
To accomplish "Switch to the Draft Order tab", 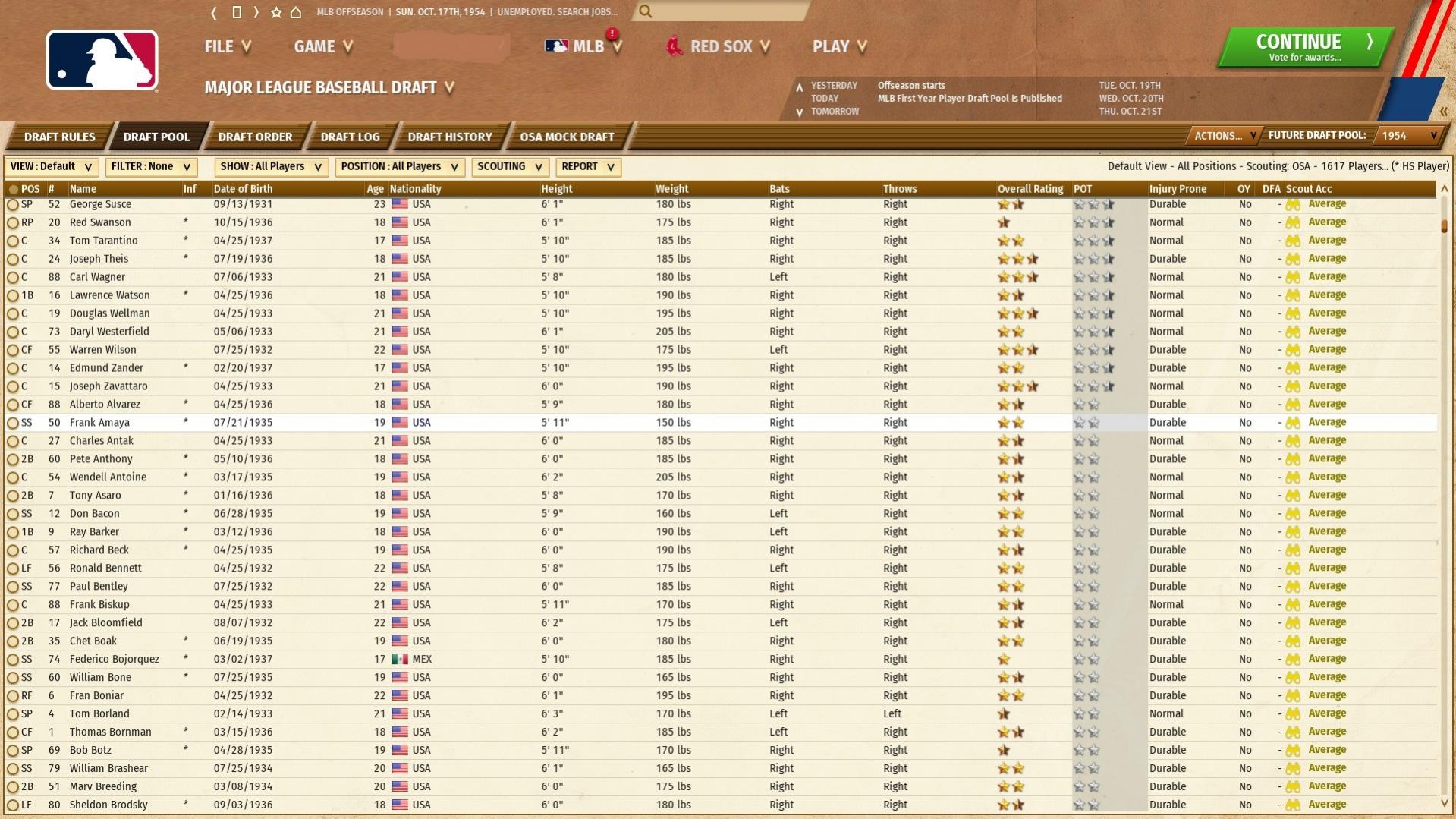I will point(255,137).
